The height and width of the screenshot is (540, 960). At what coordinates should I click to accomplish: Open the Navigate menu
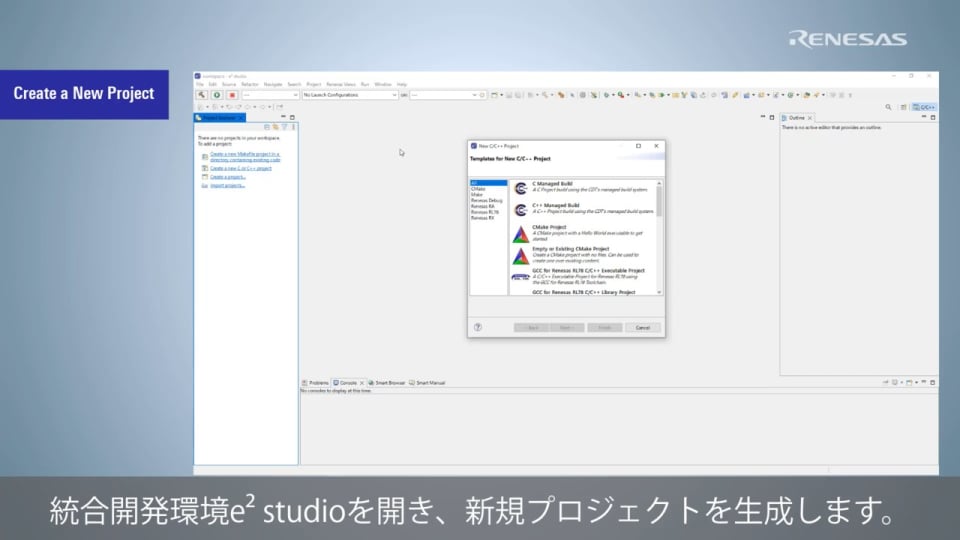[x=273, y=84]
